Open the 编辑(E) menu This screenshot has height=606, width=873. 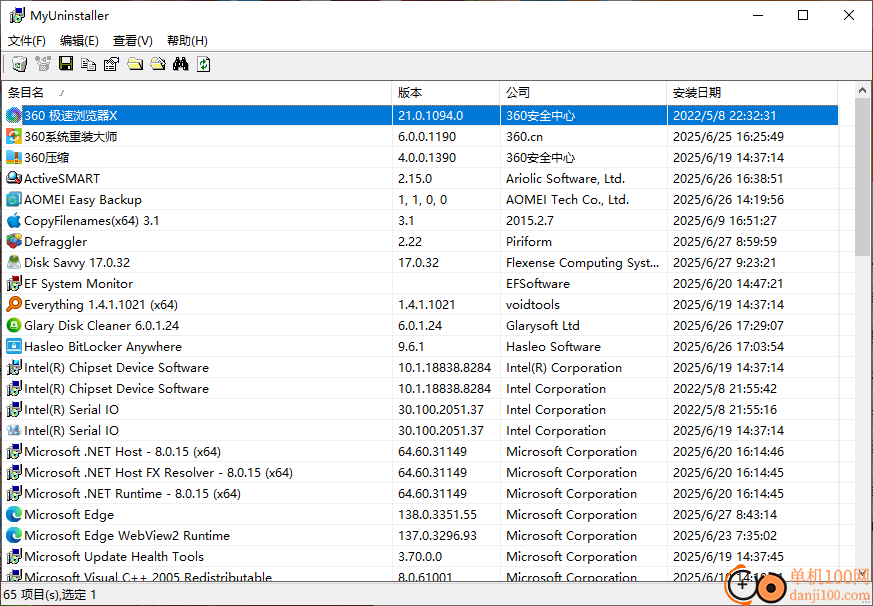[79, 41]
